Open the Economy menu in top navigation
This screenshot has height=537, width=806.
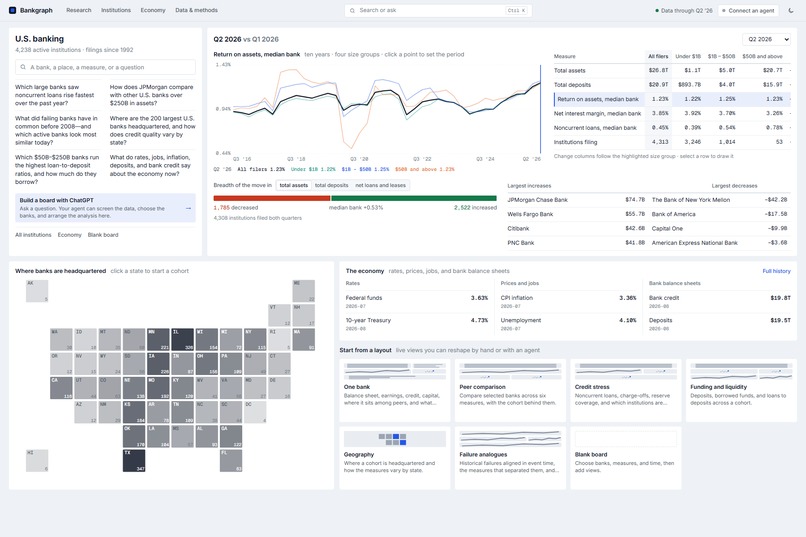(153, 10)
